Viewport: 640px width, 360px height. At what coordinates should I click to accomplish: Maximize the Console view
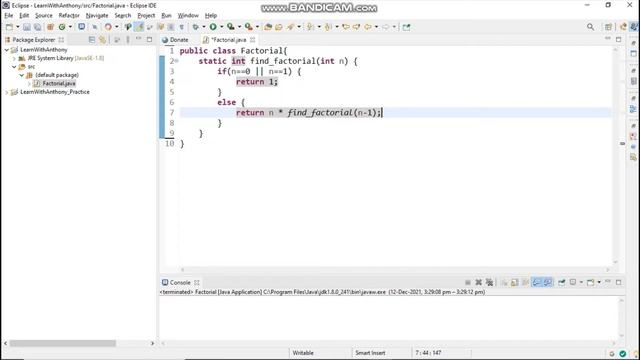(x=618, y=282)
